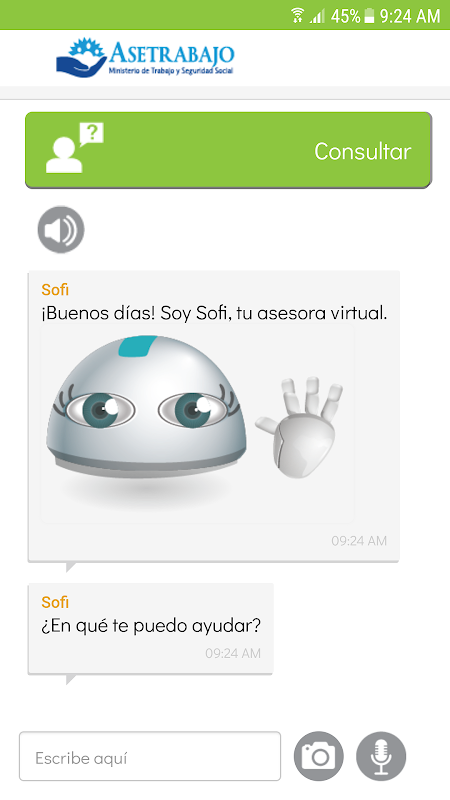Tap the person with question mark icon
This screenshot has width=450, height=800.
pyautogui.click(x=74, y=148)
